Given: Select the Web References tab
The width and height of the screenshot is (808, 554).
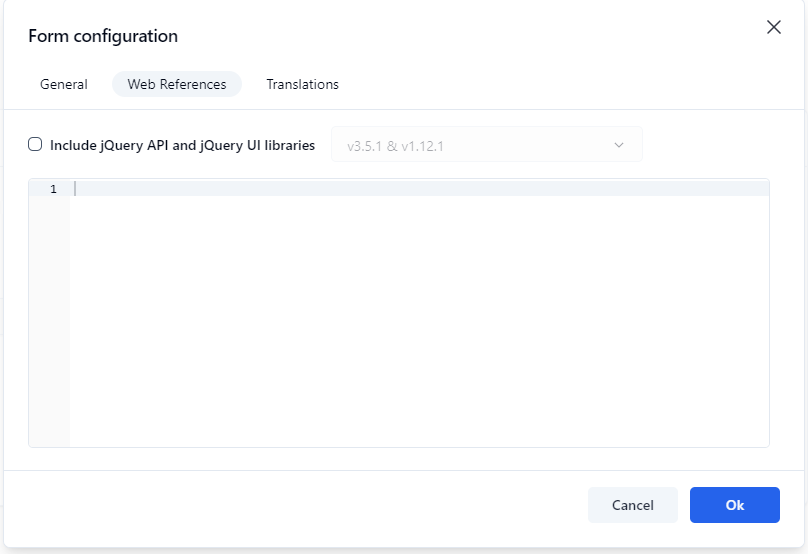Looking at the screenshot, I should (x=177, y=84).
